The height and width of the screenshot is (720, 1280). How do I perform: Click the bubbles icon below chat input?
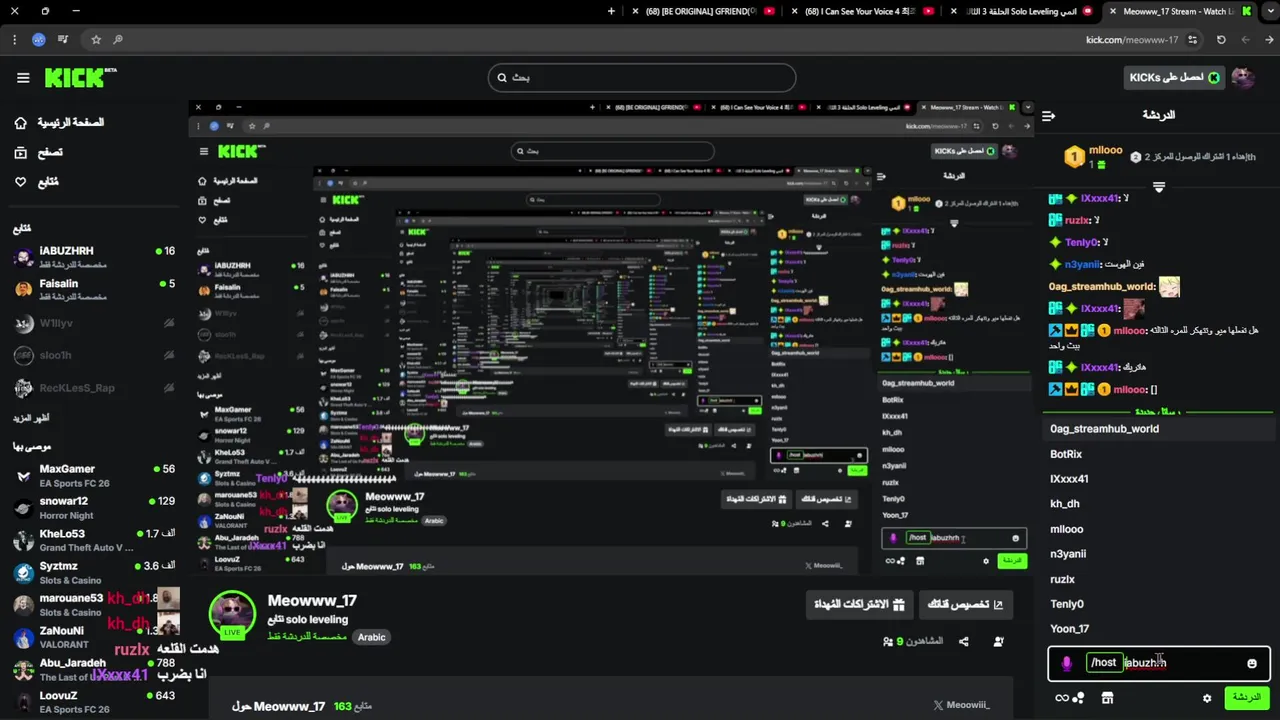(1079, 698)
